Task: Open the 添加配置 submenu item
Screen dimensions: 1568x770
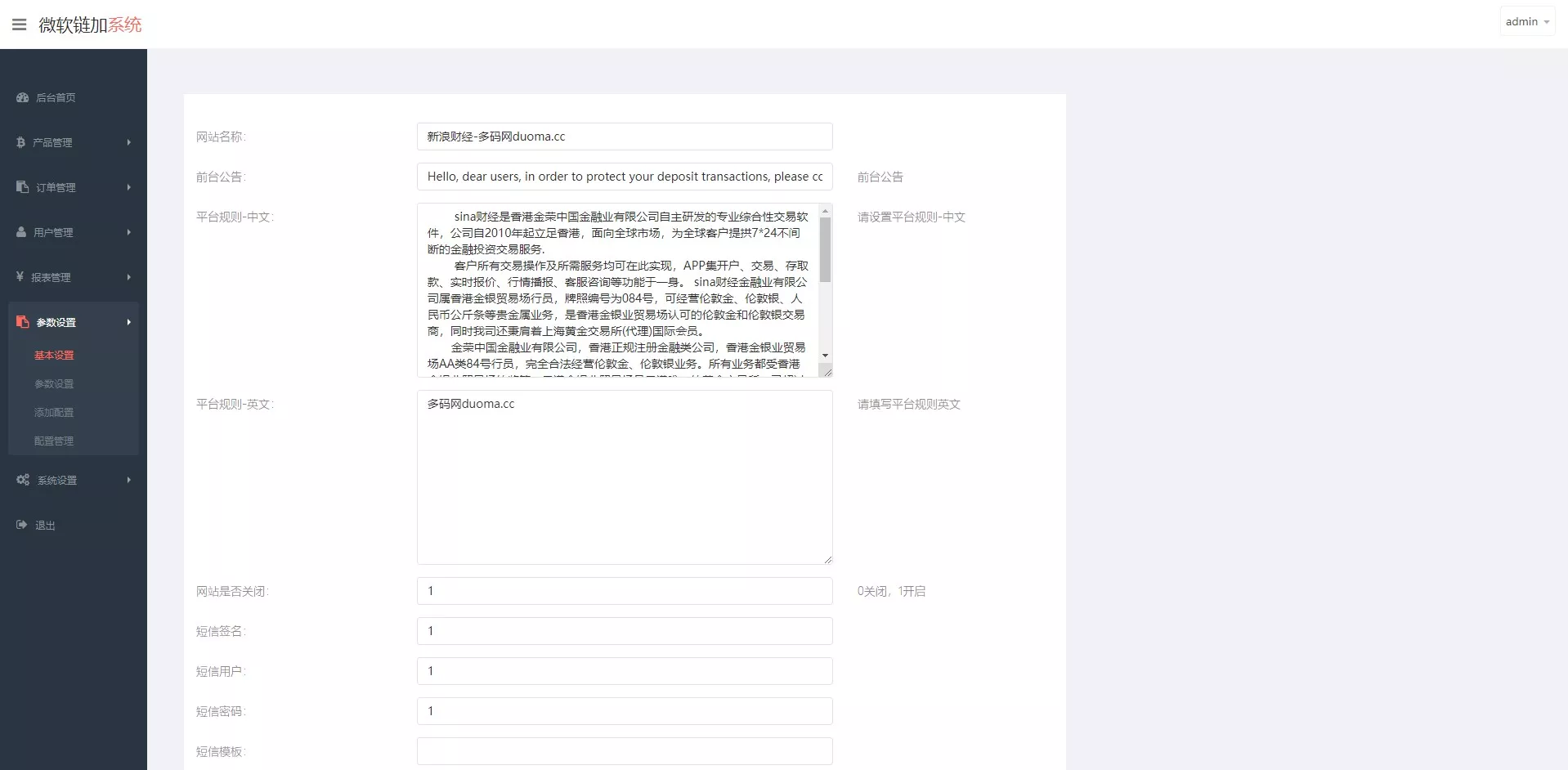Action: coord(54,412)
